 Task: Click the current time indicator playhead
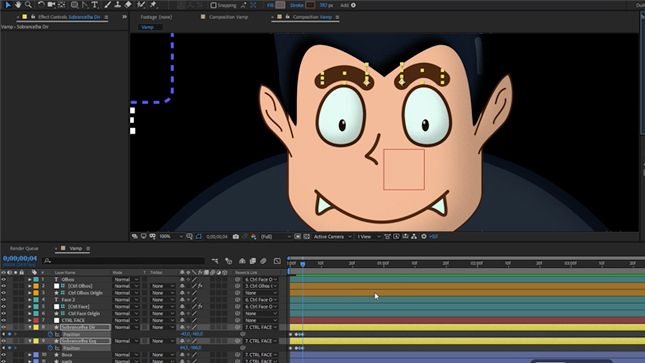(x=303, y=264)
